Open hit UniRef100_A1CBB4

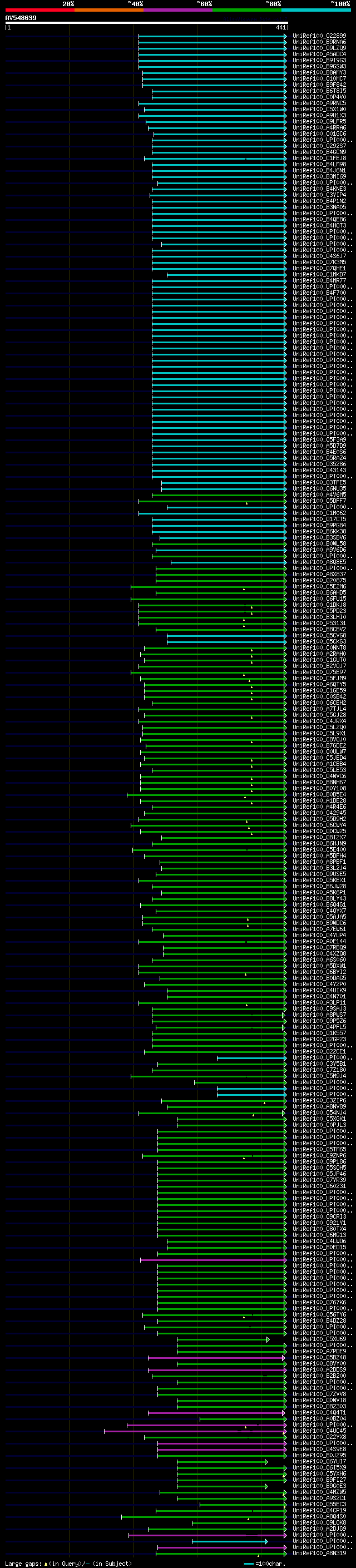(319, 764)
